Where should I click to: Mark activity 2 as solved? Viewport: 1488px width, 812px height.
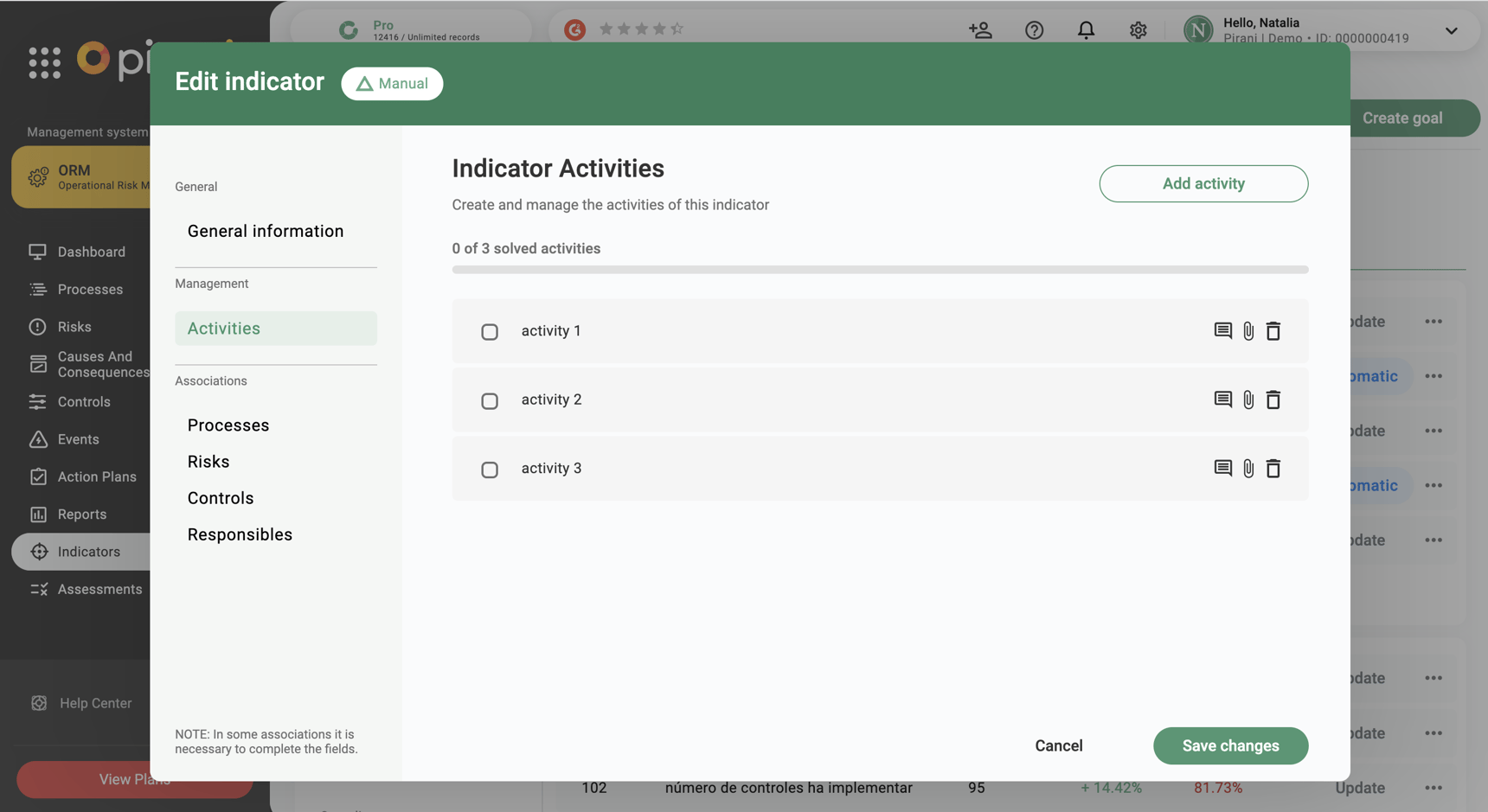490,400
